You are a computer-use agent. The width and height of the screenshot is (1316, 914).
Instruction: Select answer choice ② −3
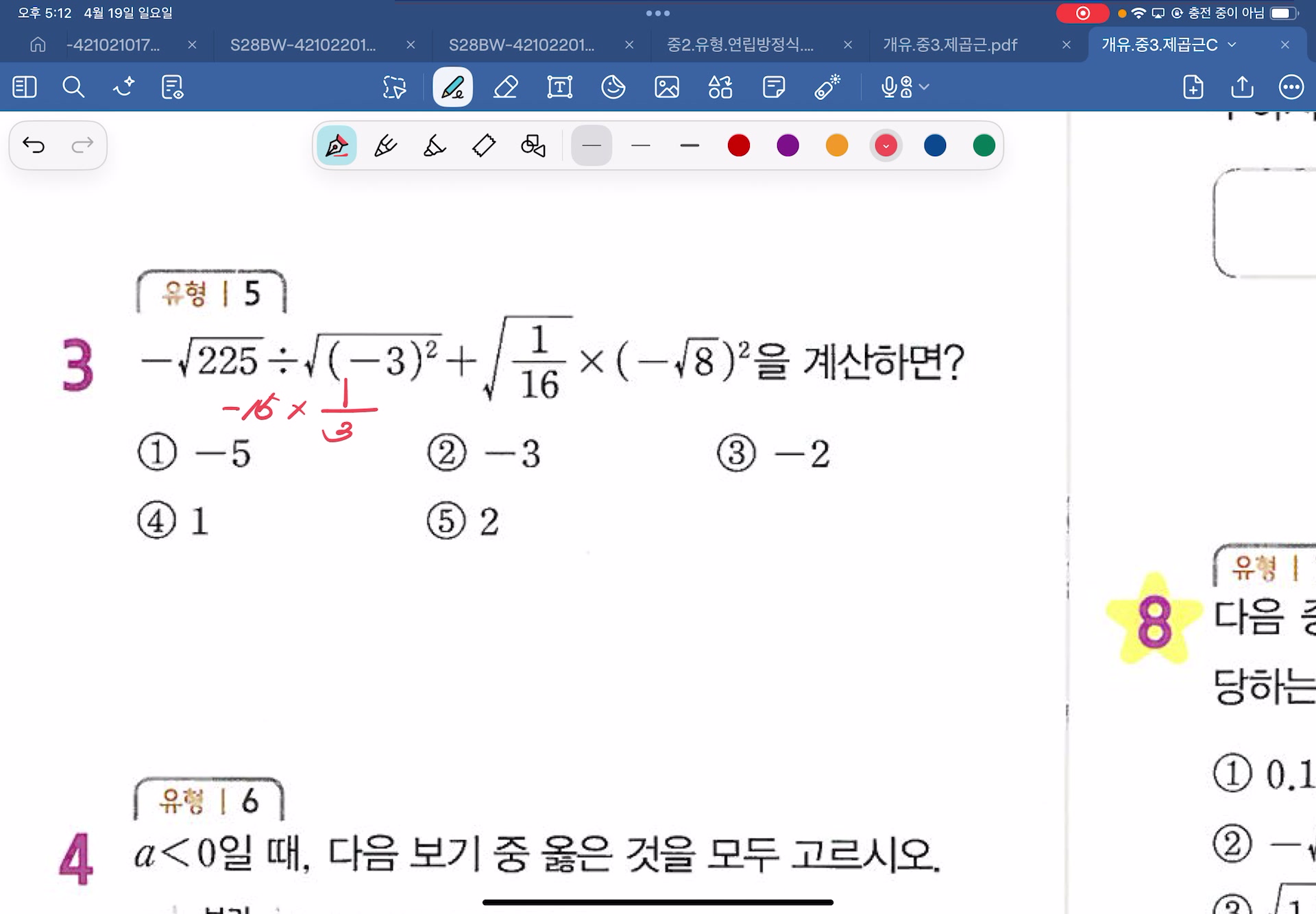(485, 453)
